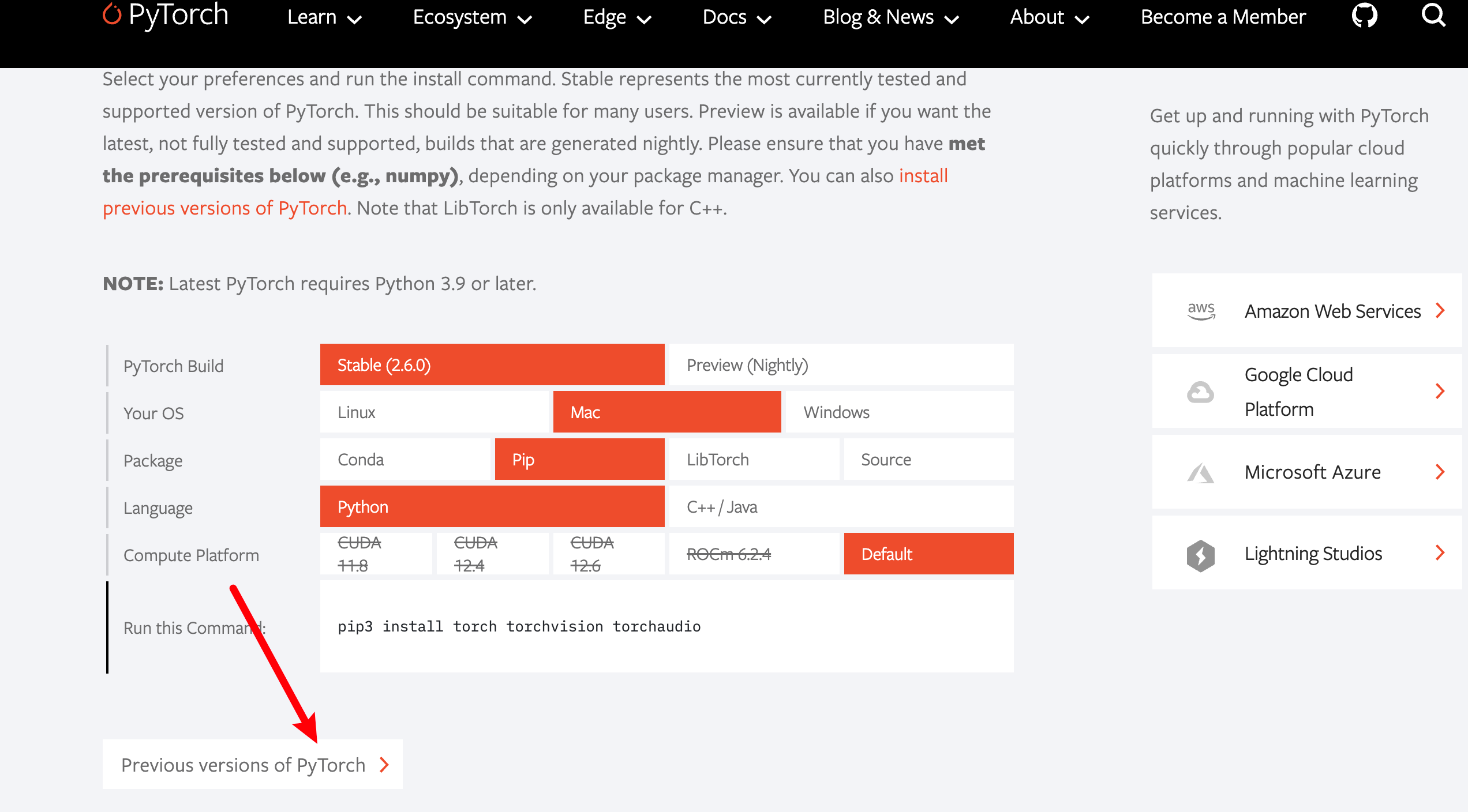Pick the CUDA 12.6 compute platform

tap(609, 554)
